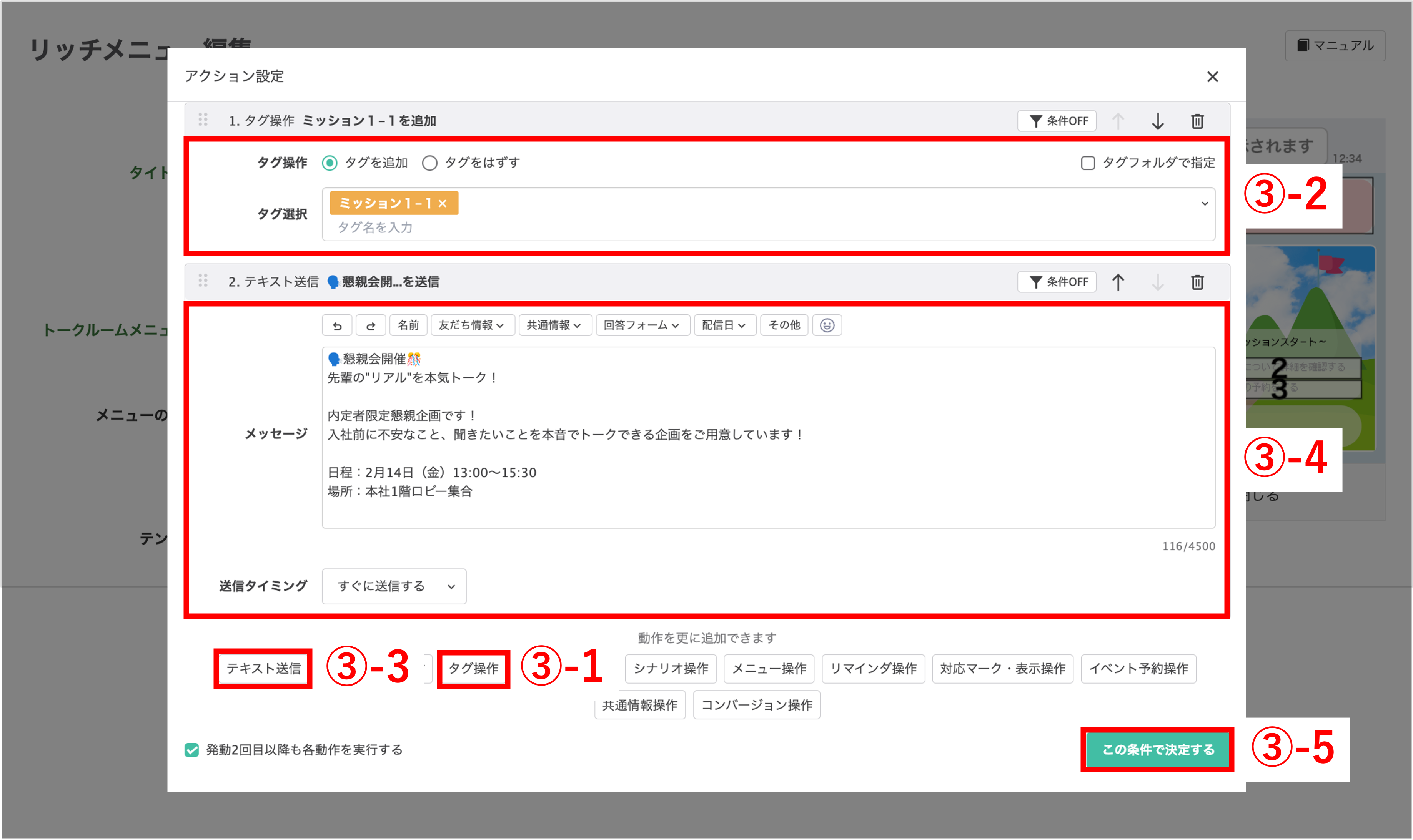The image size is (1413, 840).
Task: Toggle 条件OFF filter on action 1
Action: point(1057,121)
